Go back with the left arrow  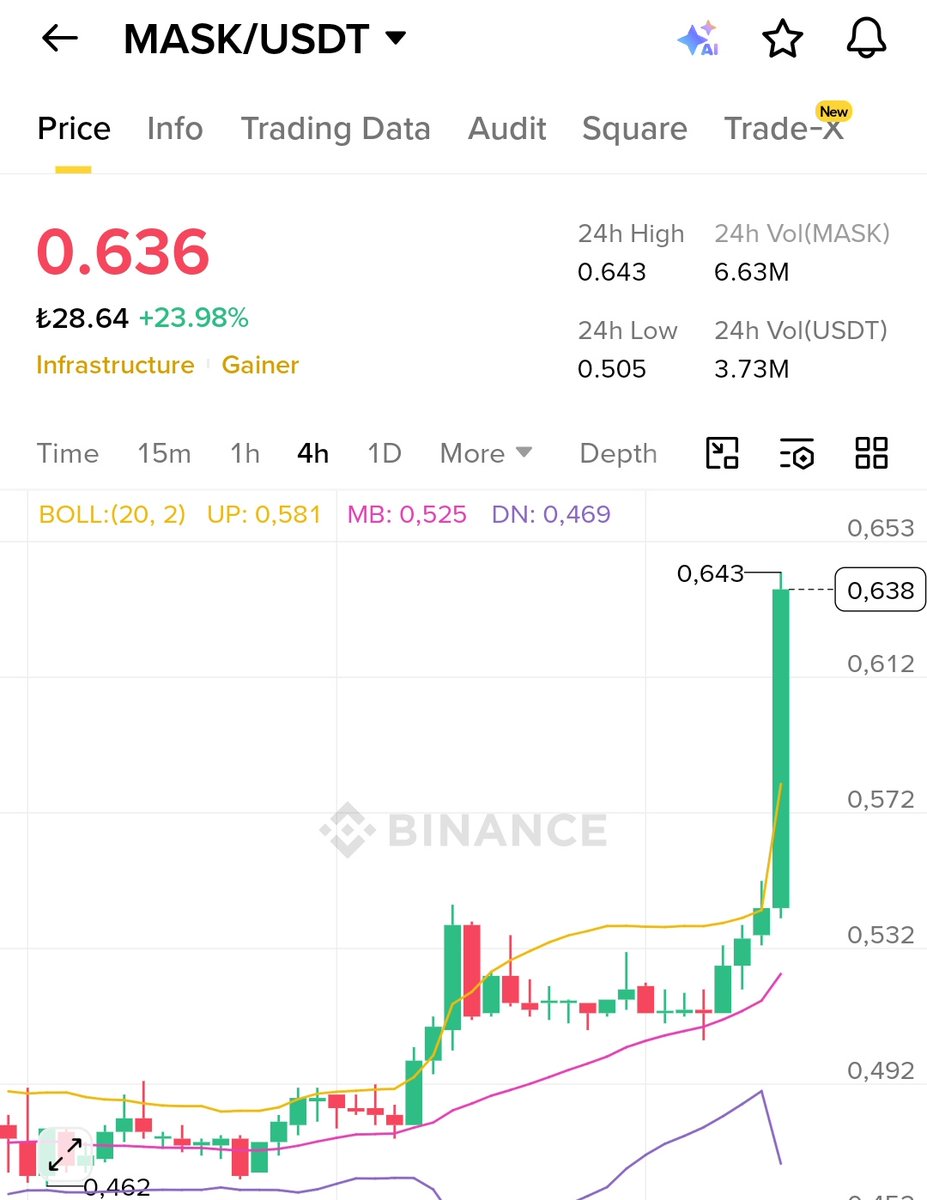[60, 39]
